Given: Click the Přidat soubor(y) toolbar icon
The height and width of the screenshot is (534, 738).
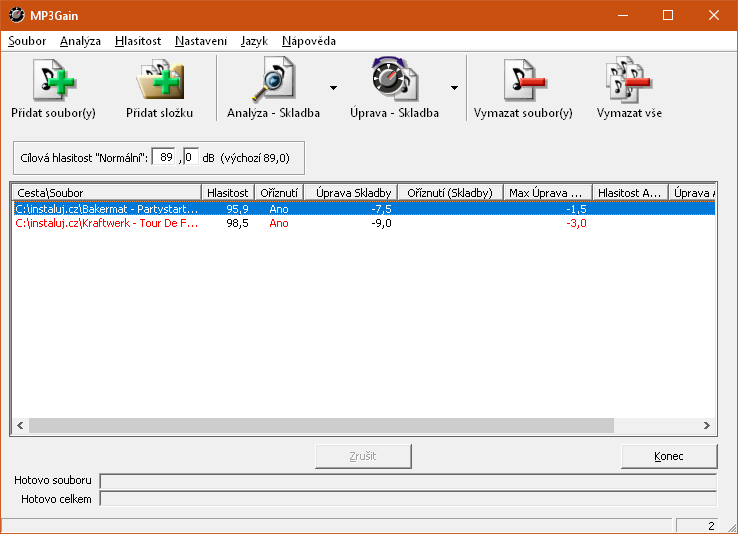Looking at the screenshot, I should click(53, 82).
